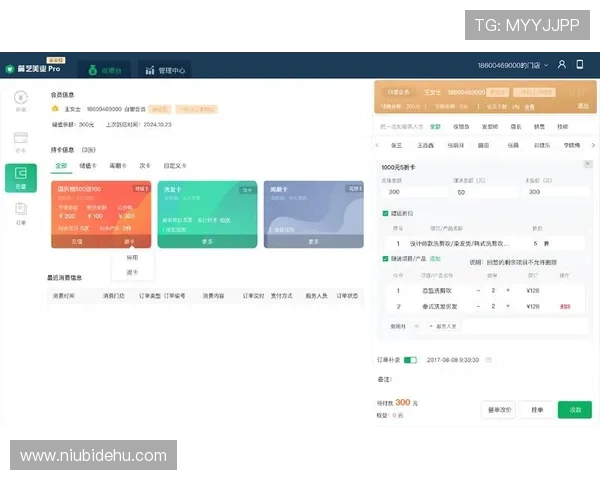Click the 卡售价 input showing 300
The height and width of the screenshot is (480, 600).
[x=557, y=192]
